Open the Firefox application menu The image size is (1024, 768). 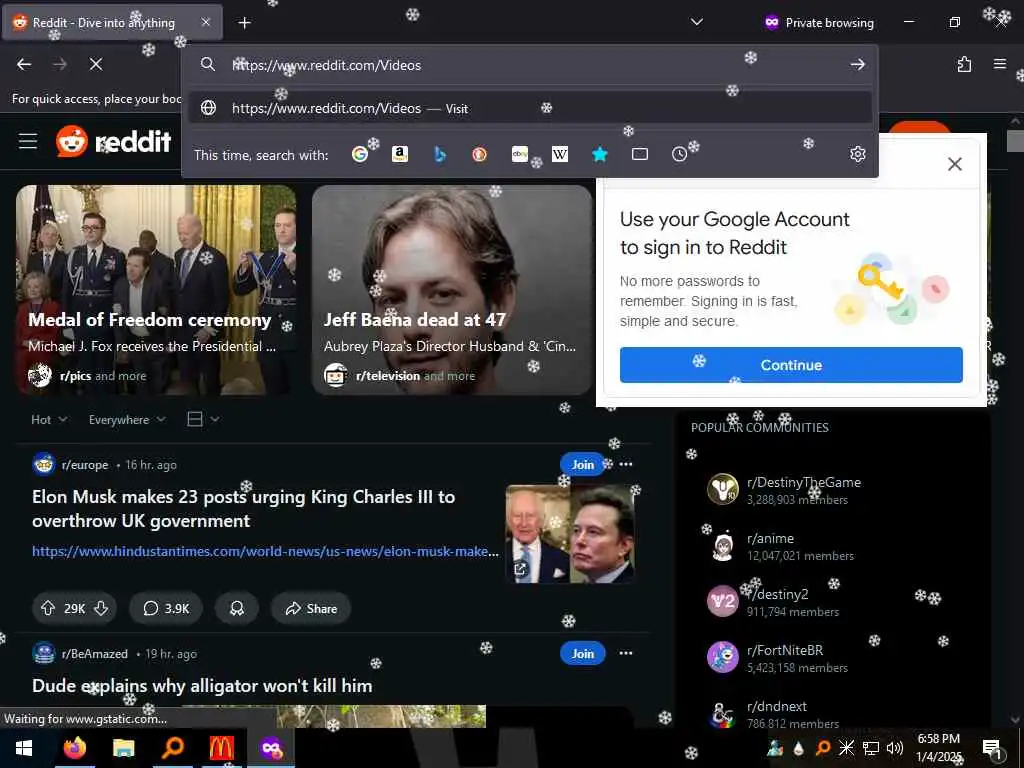[x=999, y=64]
